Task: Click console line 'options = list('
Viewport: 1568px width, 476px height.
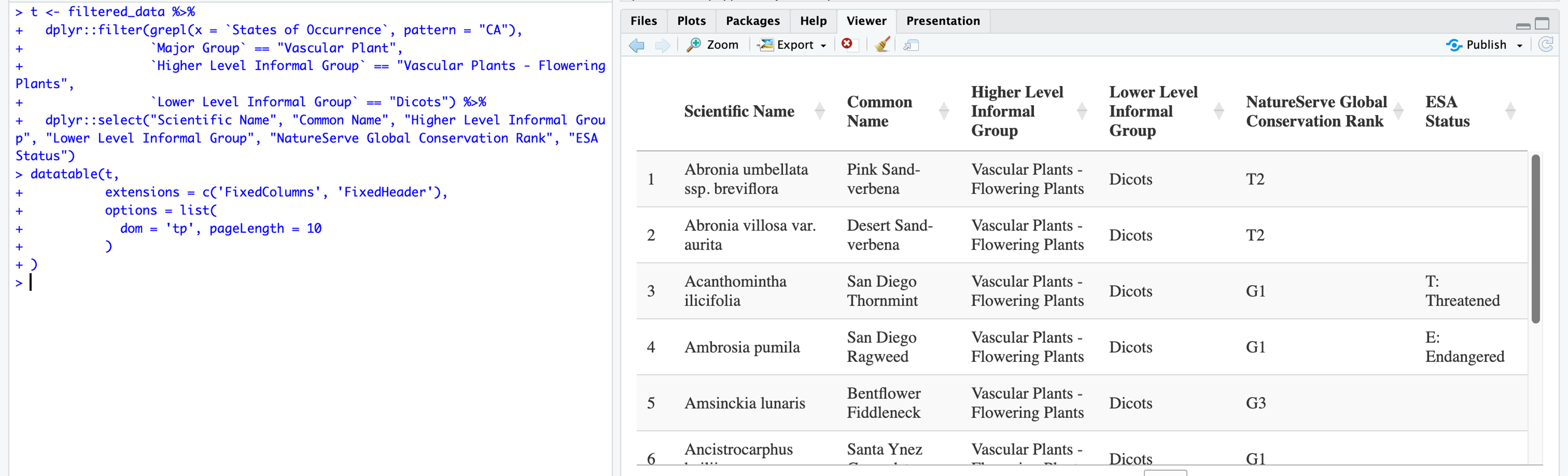Action: click(x=161, y=211)
